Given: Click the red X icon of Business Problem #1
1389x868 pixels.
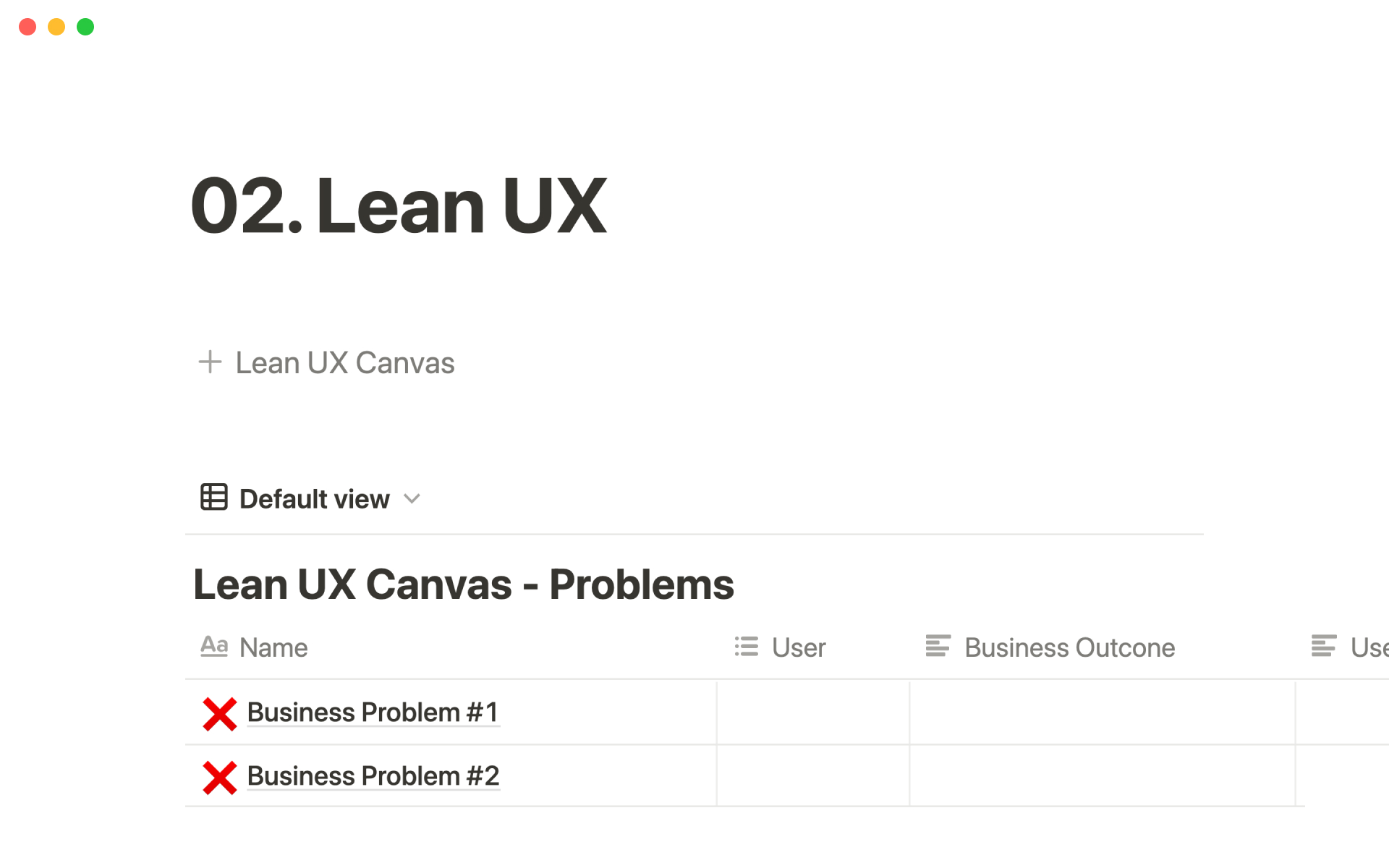Looking at the screenshot, I should [220, 714].
